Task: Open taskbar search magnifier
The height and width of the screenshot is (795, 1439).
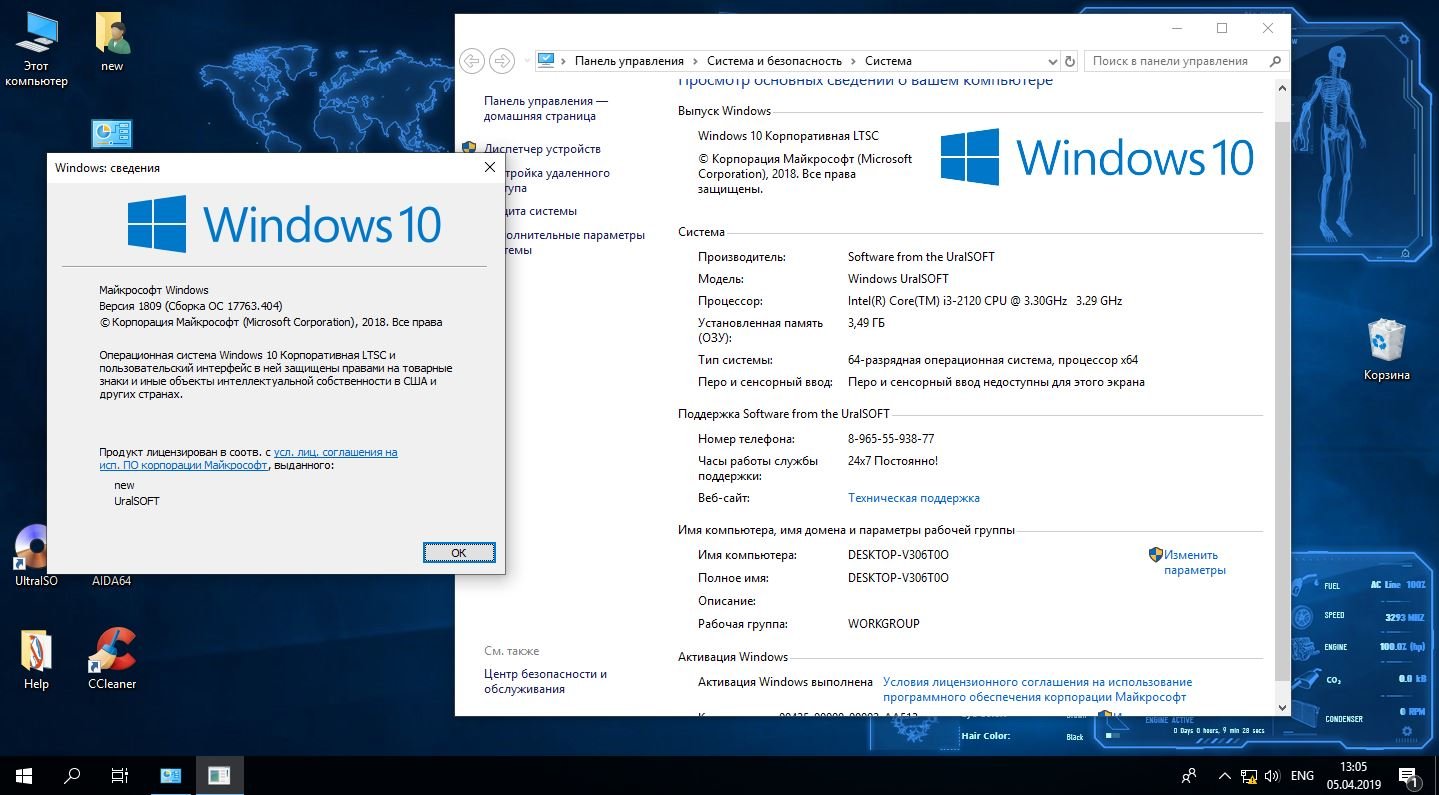Action: (72, 775)
